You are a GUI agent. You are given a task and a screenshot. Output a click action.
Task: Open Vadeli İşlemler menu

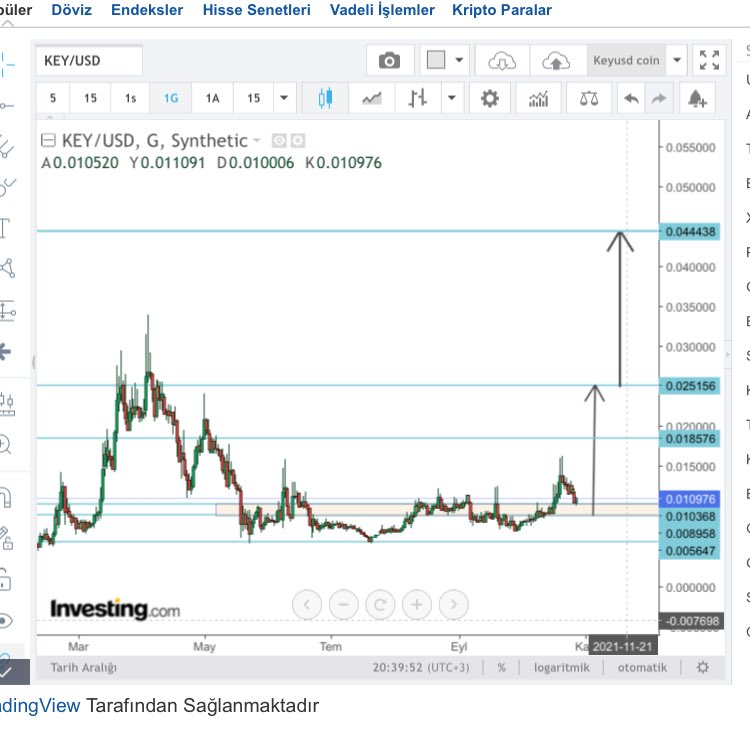[382, 10]
